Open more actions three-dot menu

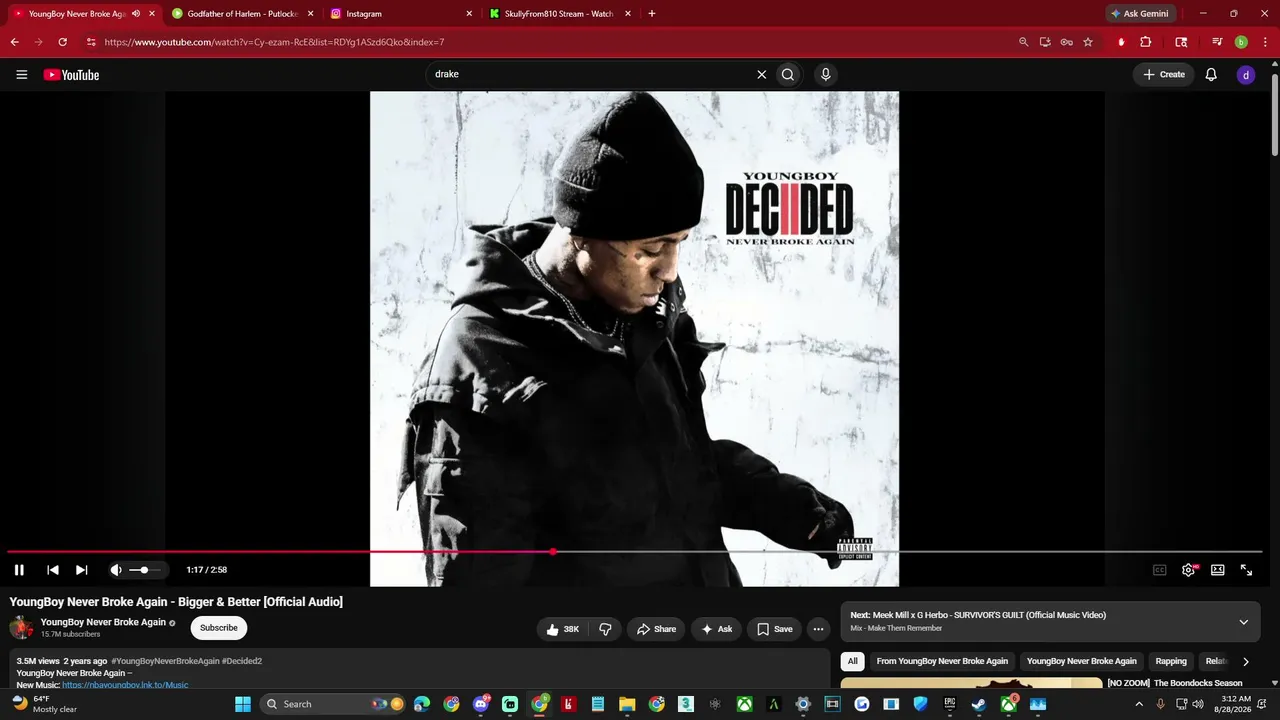tap(818, 629)
